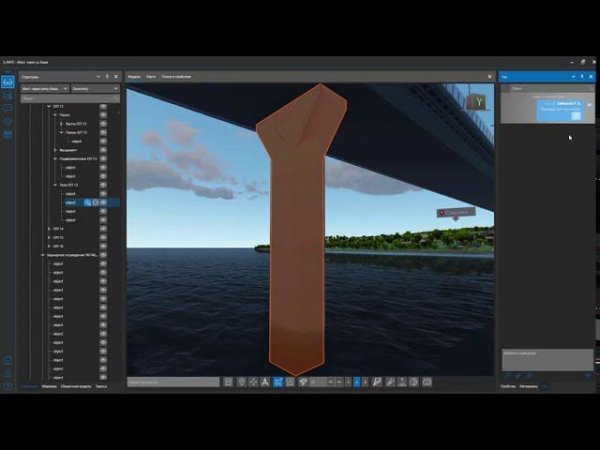Open the bridge project dropdown in structure panel
The image size is (600, 450).
coord(45,89)
